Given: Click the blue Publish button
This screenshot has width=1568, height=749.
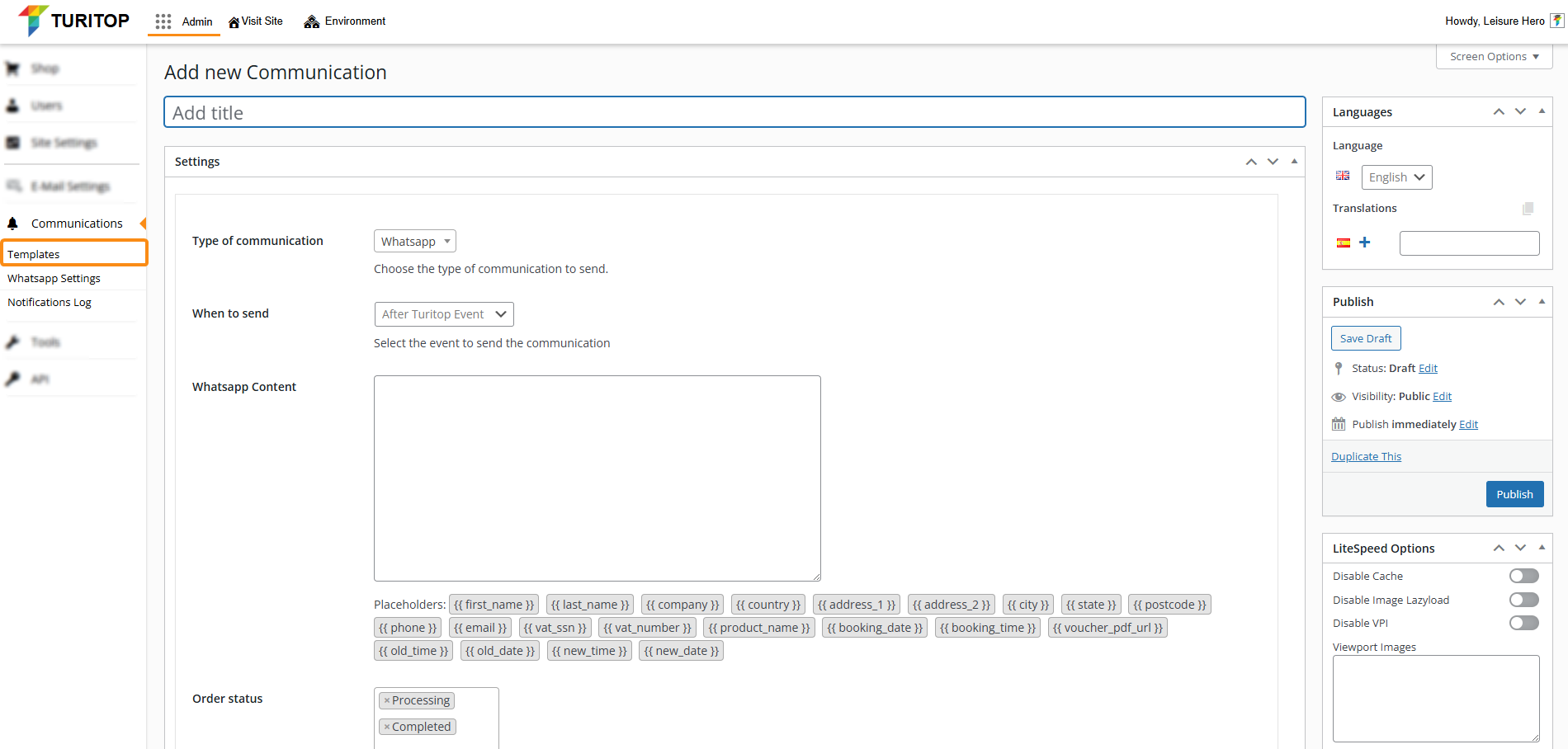Looking at the screenshot, I should point(1514,494).
